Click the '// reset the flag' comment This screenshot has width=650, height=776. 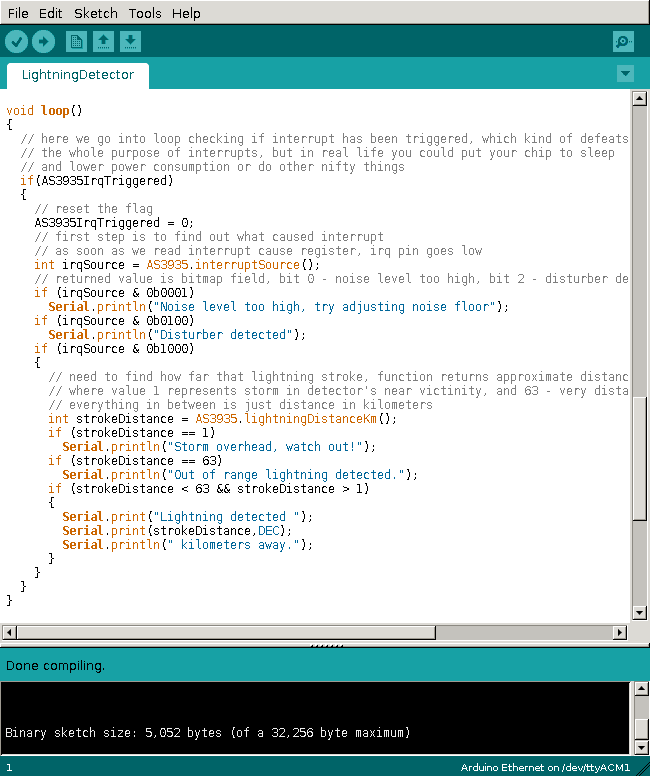point(94,209)
